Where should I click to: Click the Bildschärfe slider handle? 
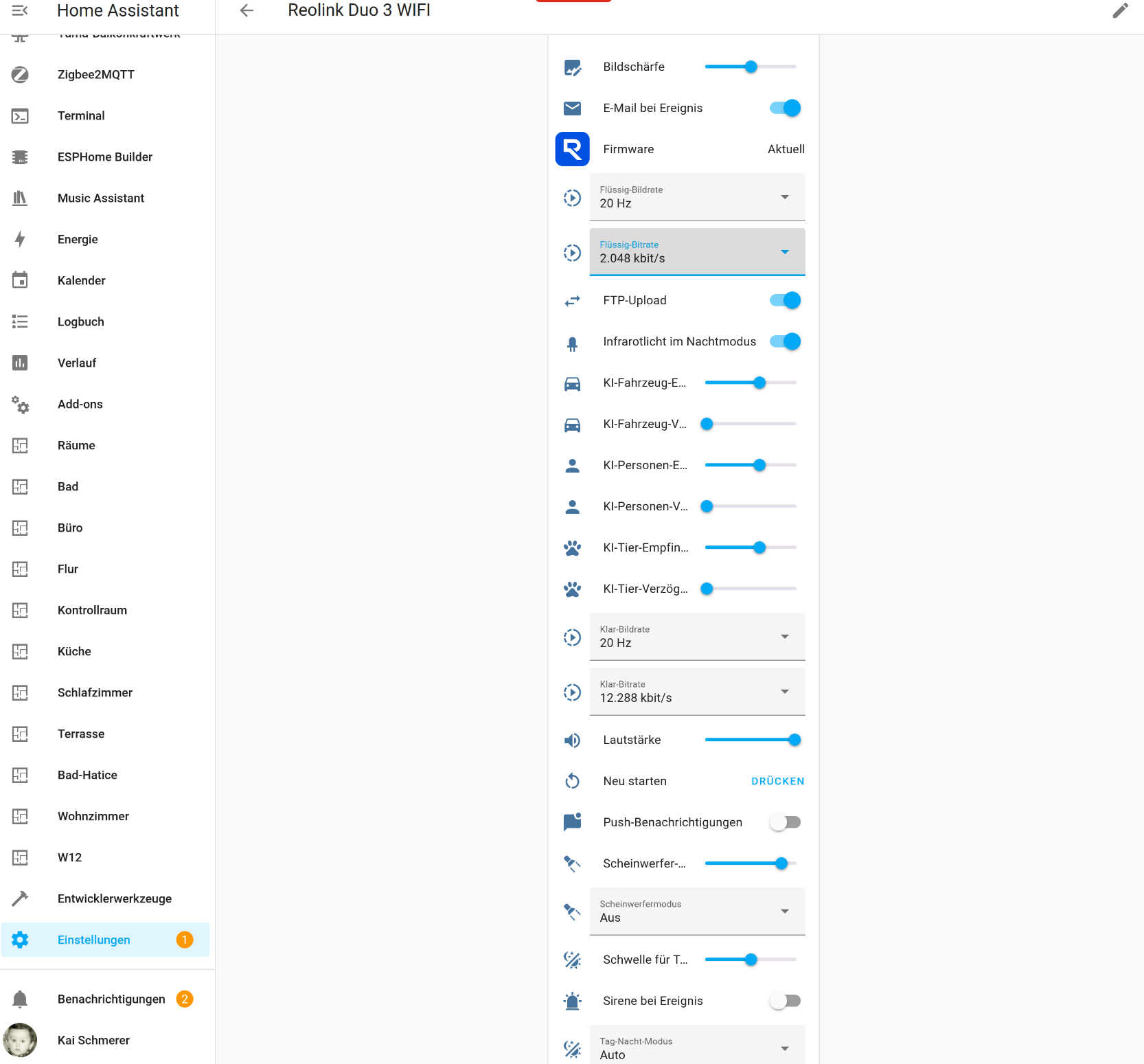[x=751, y=67]
